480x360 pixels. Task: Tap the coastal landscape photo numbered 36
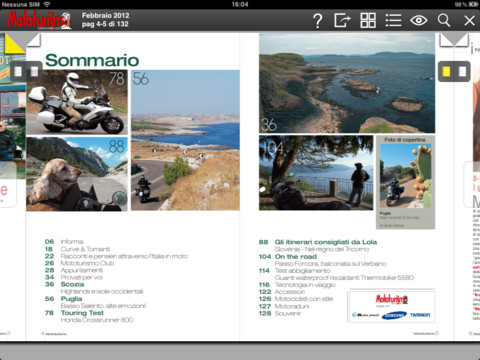[x=347, y=83]
